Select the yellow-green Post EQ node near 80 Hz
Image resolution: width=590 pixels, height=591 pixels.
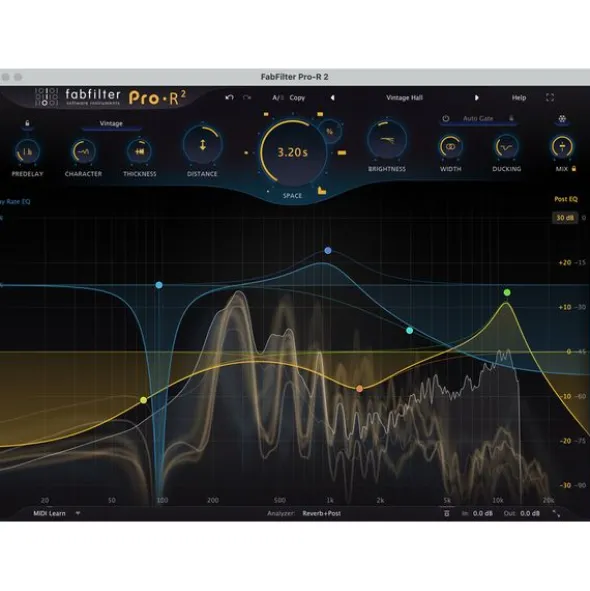point(144,400)
